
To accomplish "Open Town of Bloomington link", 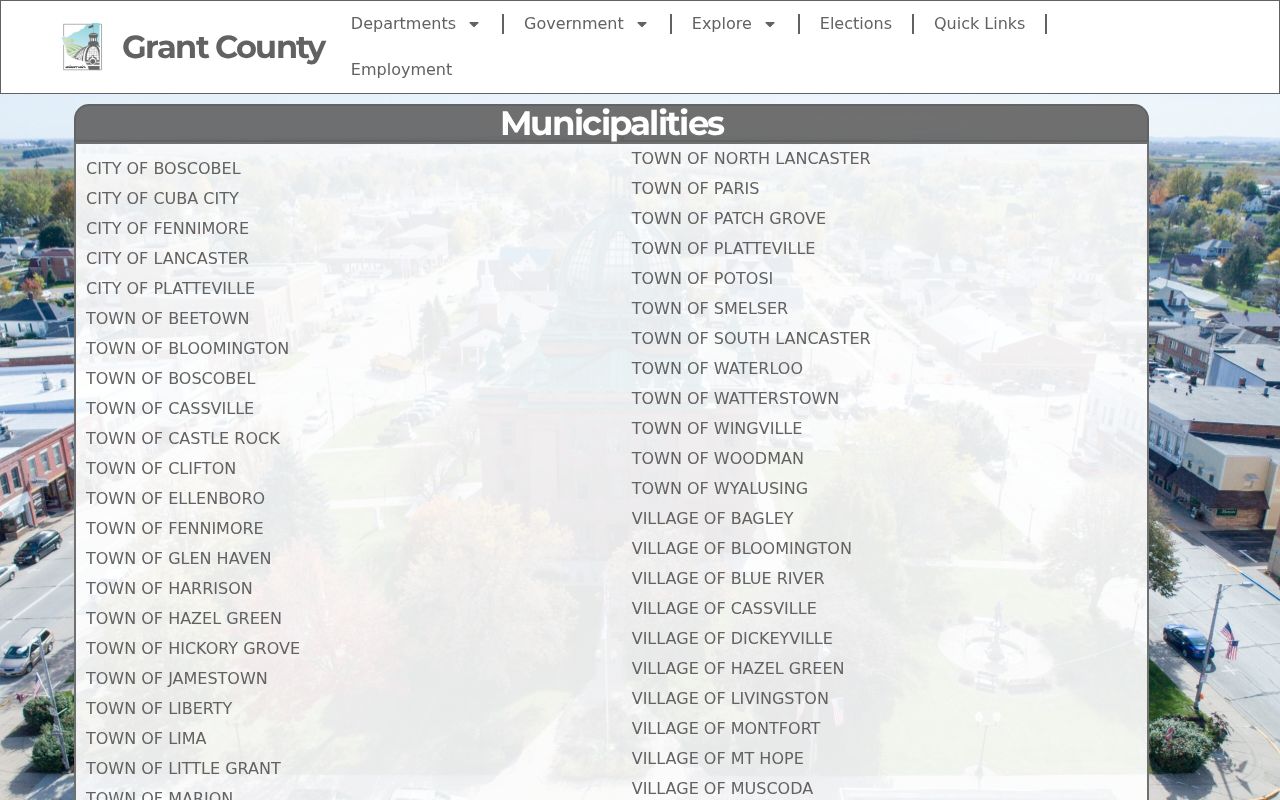I will [187, 348].
